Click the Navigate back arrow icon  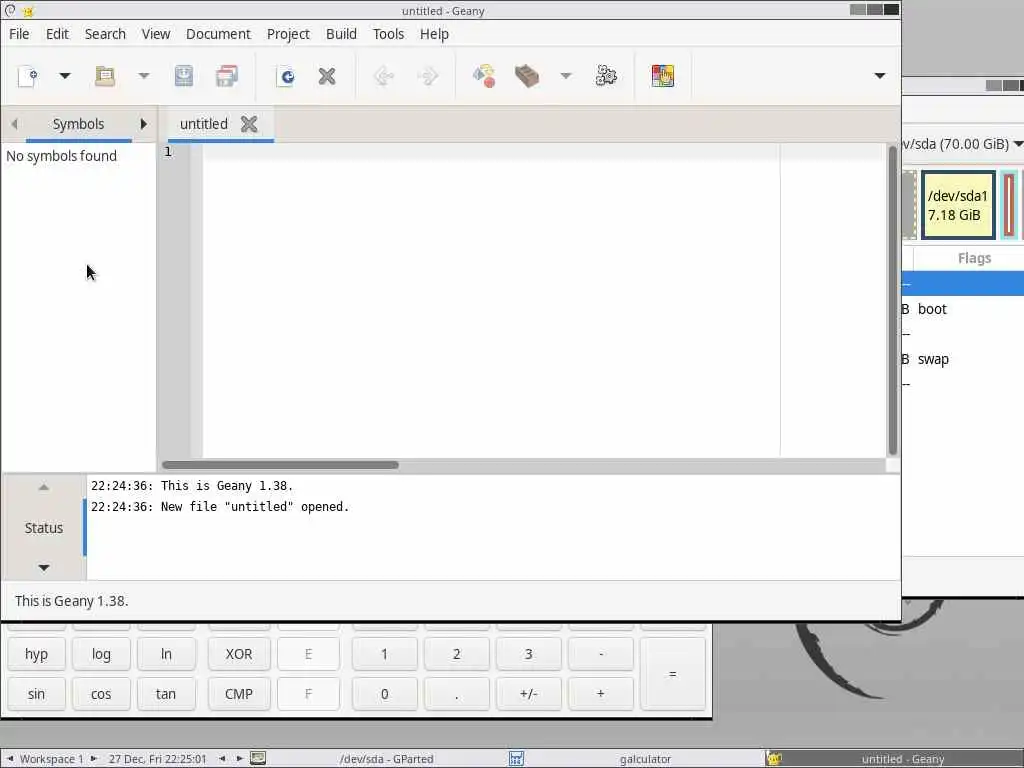pos(384,76)
